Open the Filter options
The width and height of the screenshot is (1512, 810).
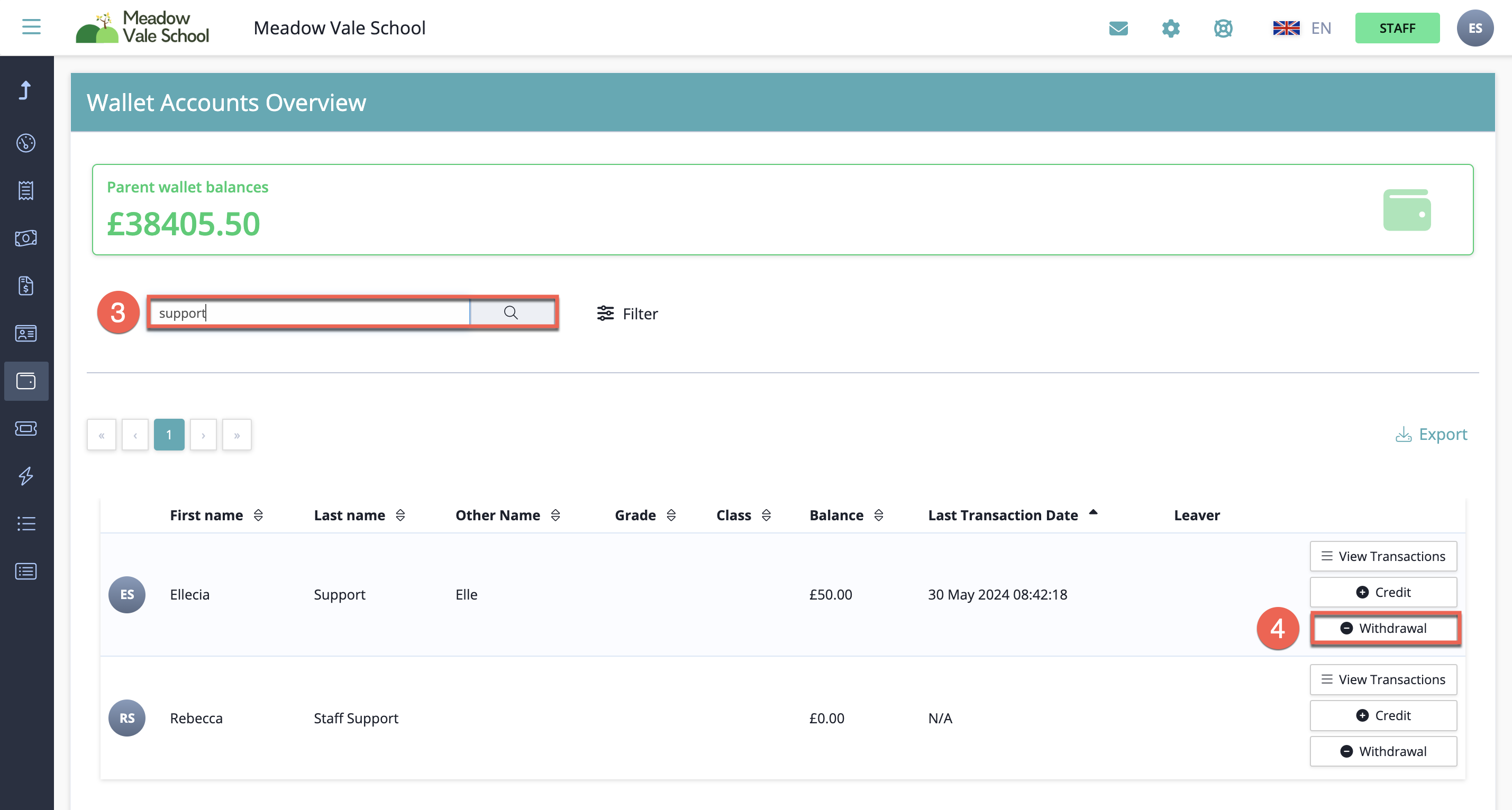pos(627,313)
